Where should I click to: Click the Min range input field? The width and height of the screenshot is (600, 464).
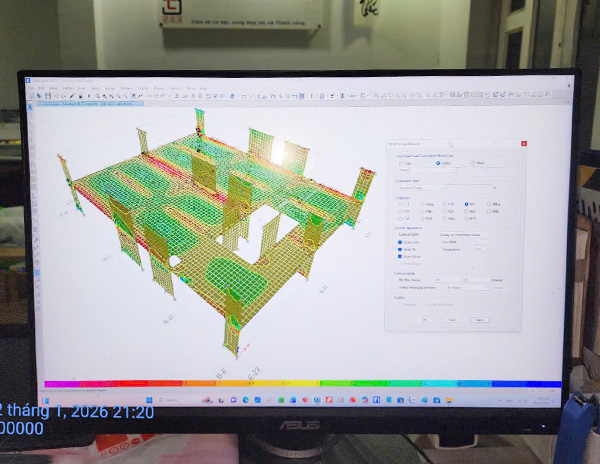[449, 280]
